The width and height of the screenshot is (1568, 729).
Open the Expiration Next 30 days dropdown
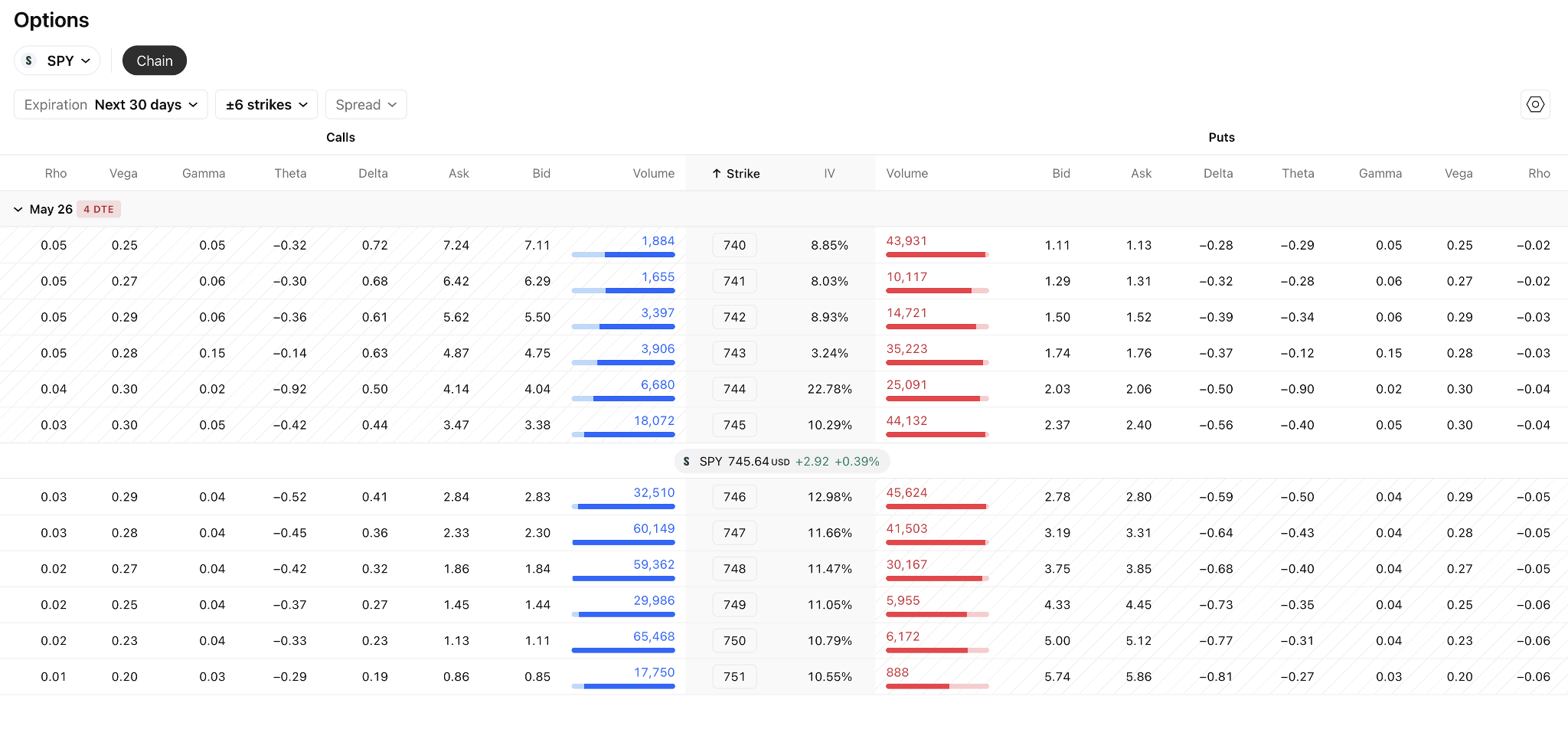click(x=111, y=105)
